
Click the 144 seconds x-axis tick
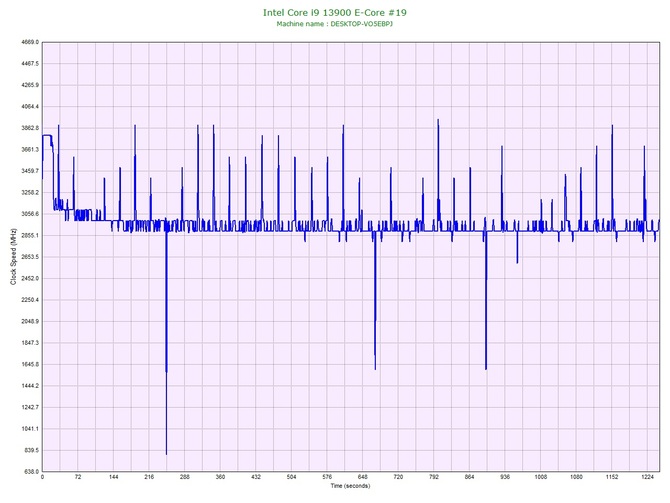[x=113, y=477]
